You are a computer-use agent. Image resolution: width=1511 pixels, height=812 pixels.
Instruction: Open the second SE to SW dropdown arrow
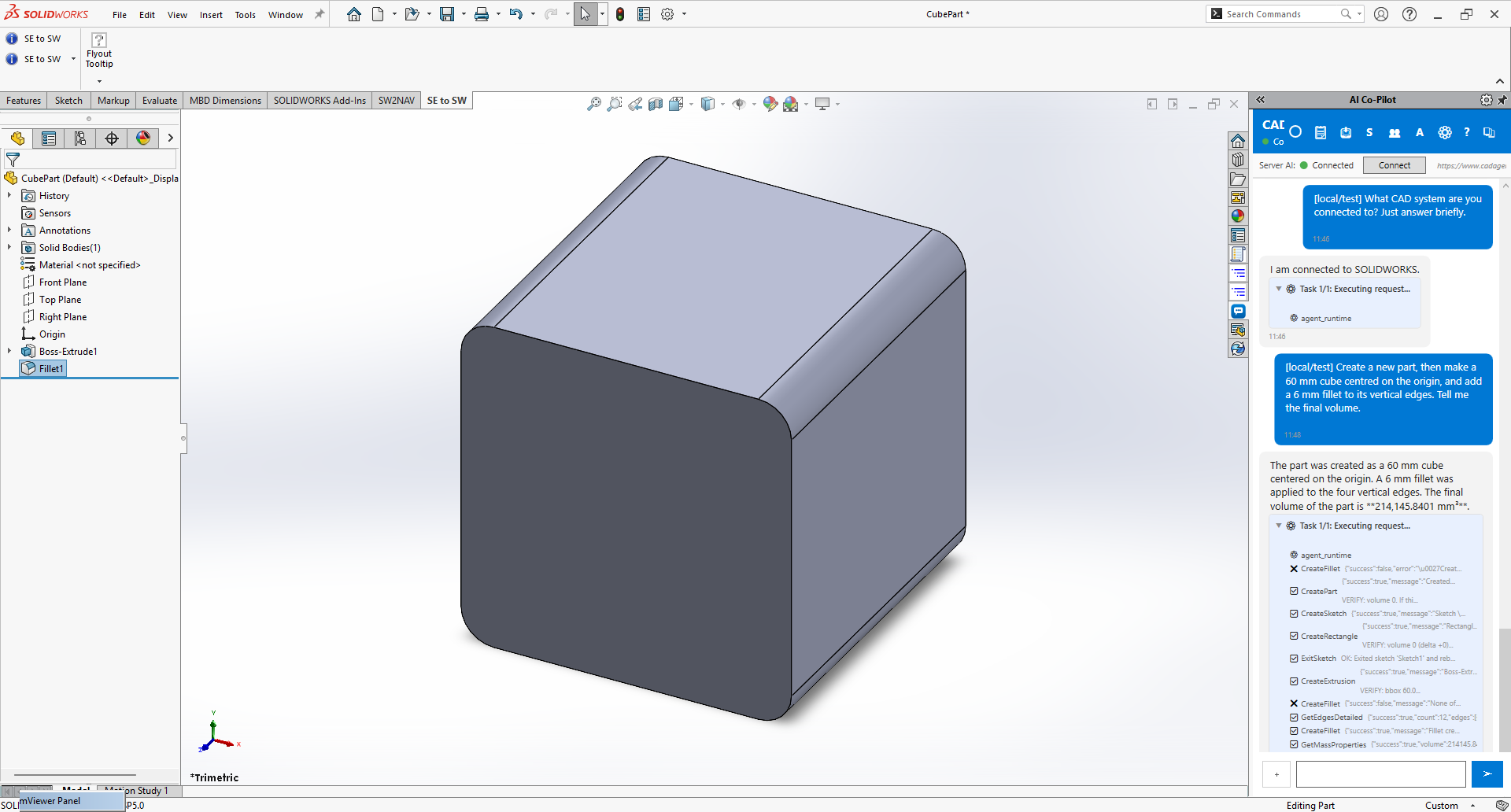pyautogui.click(x=73, y=59)
